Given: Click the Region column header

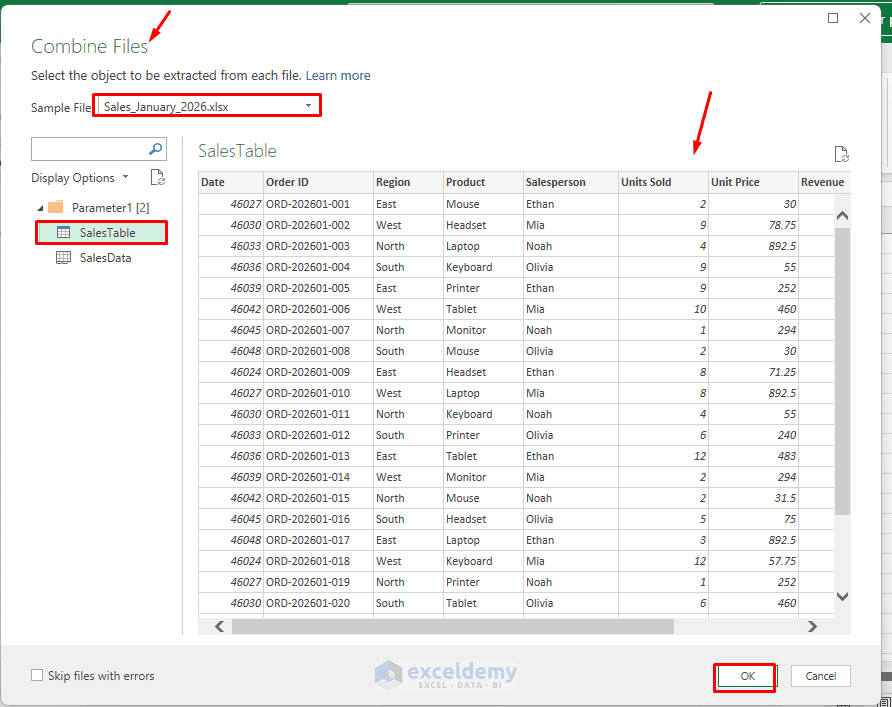Looking at the screenshot, I should click(x=408, y=182).
